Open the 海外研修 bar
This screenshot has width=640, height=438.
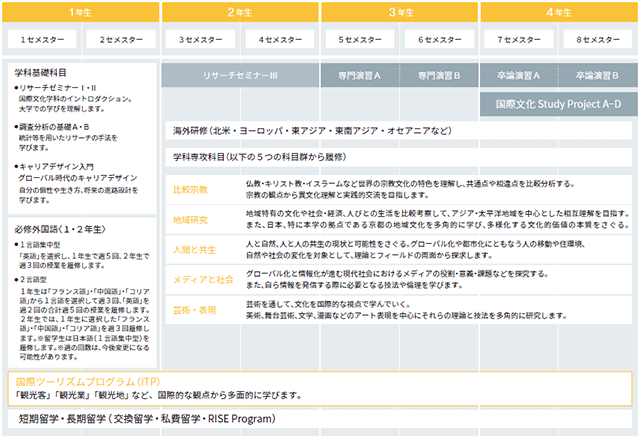399,131
